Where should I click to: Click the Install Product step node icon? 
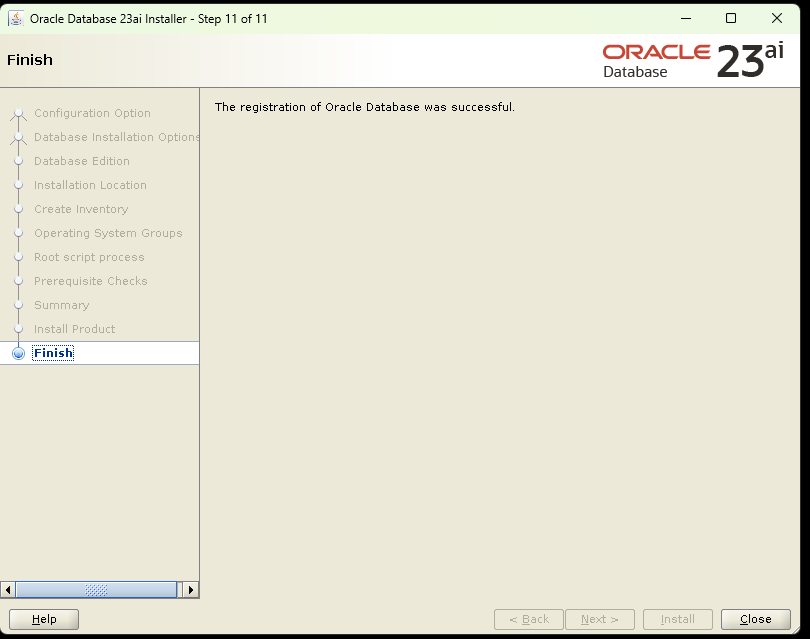click(18, 329)
